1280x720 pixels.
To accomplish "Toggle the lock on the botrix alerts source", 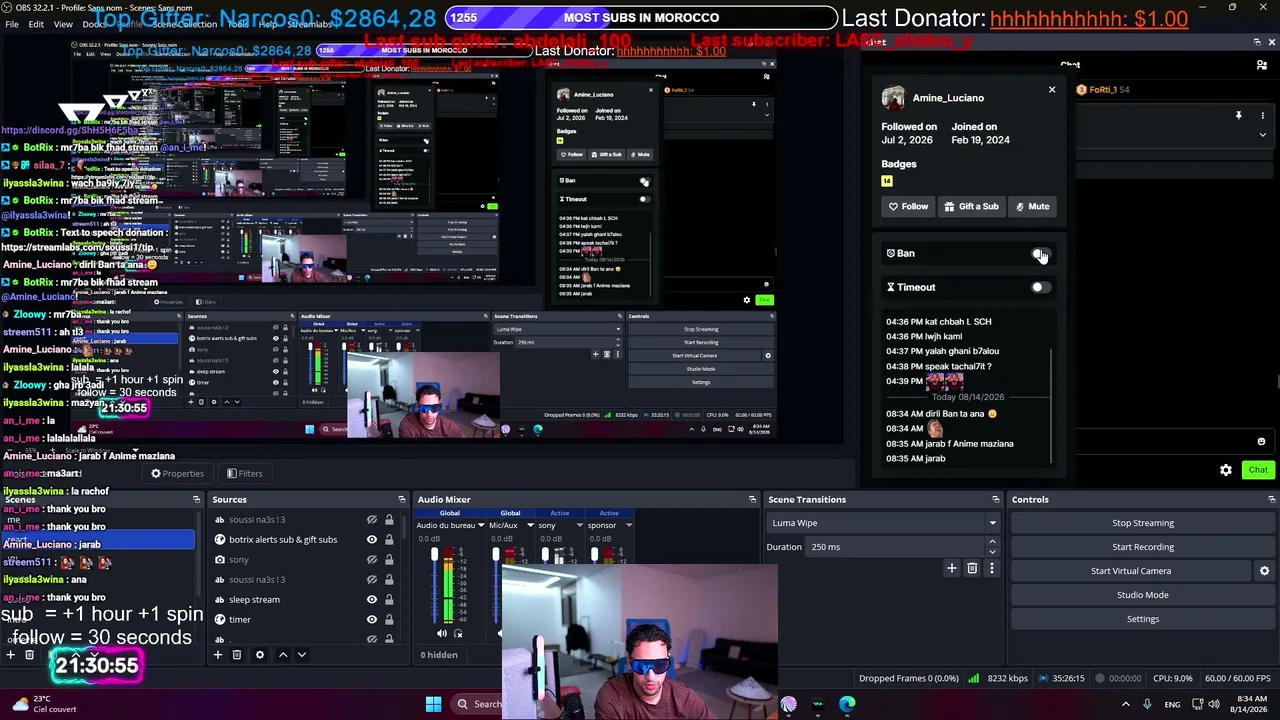I will (389, 540).
